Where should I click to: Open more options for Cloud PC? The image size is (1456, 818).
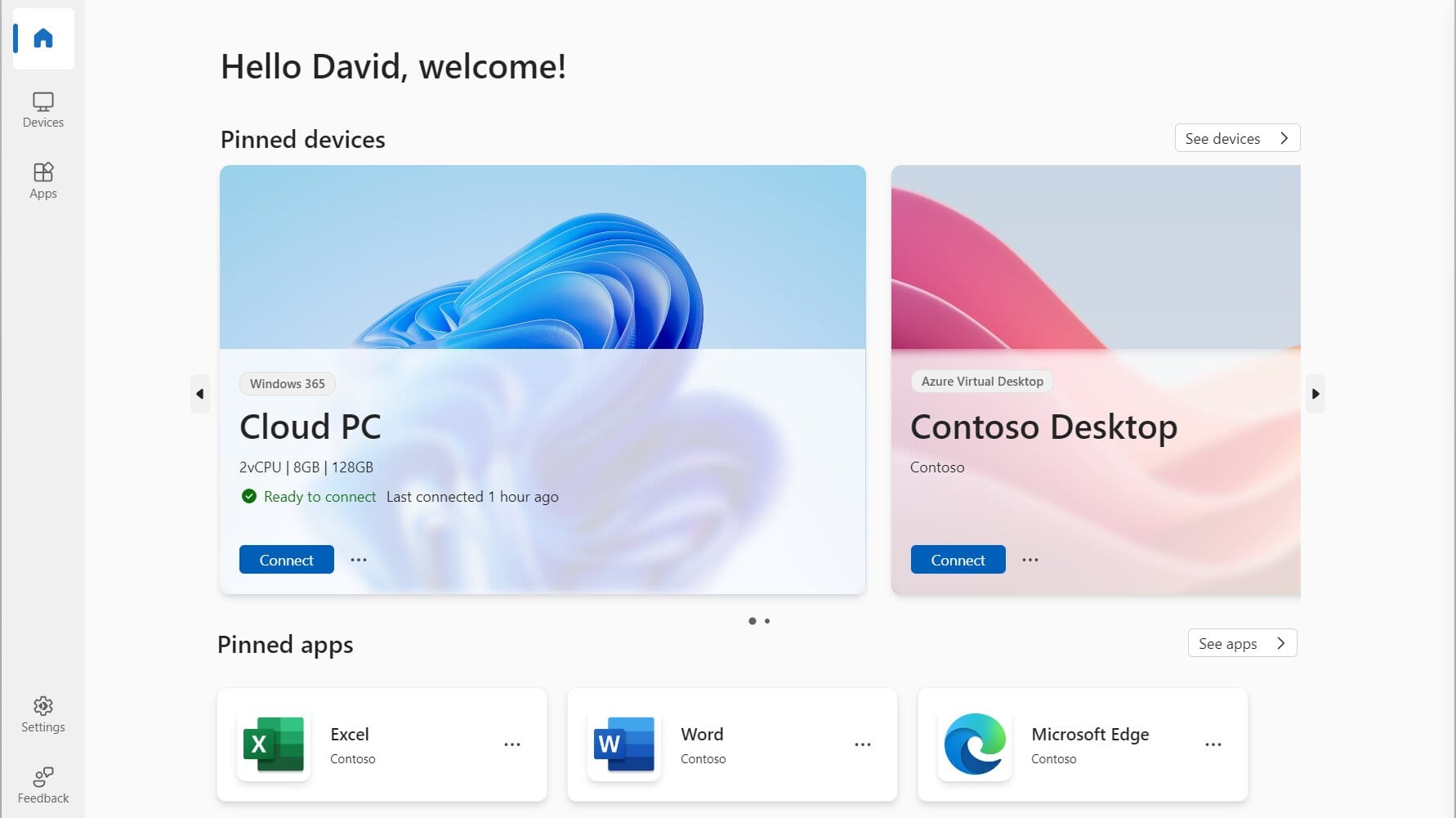click(359, 560)
